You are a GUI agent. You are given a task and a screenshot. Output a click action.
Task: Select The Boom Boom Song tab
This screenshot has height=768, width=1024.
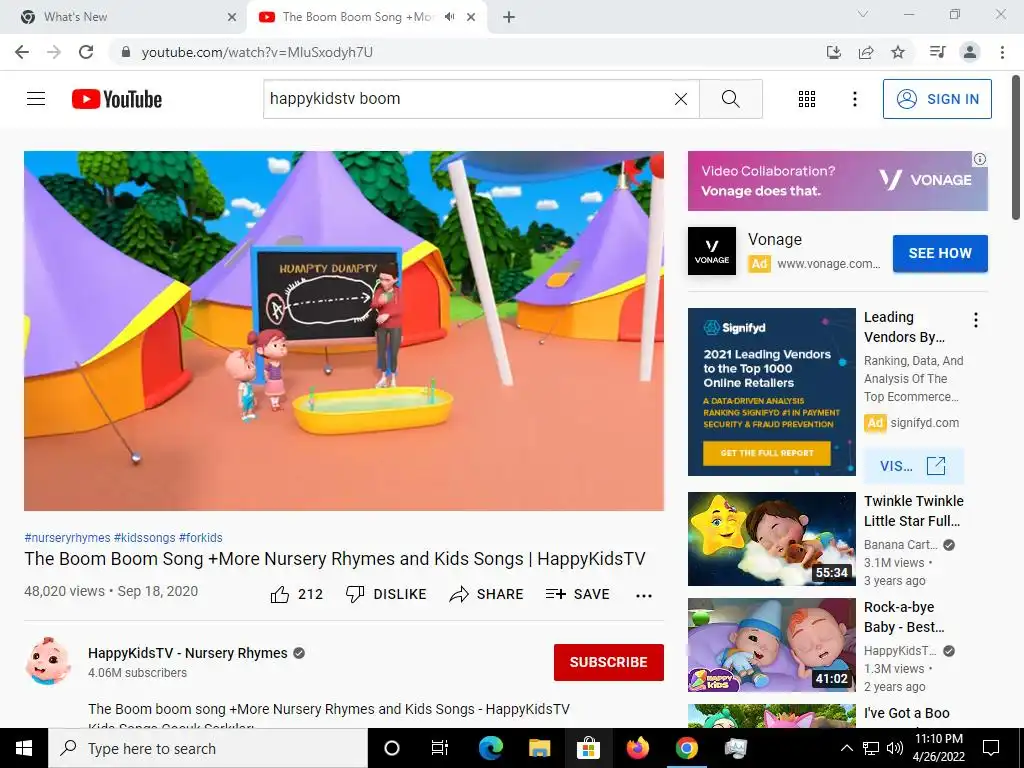[356, 17]
